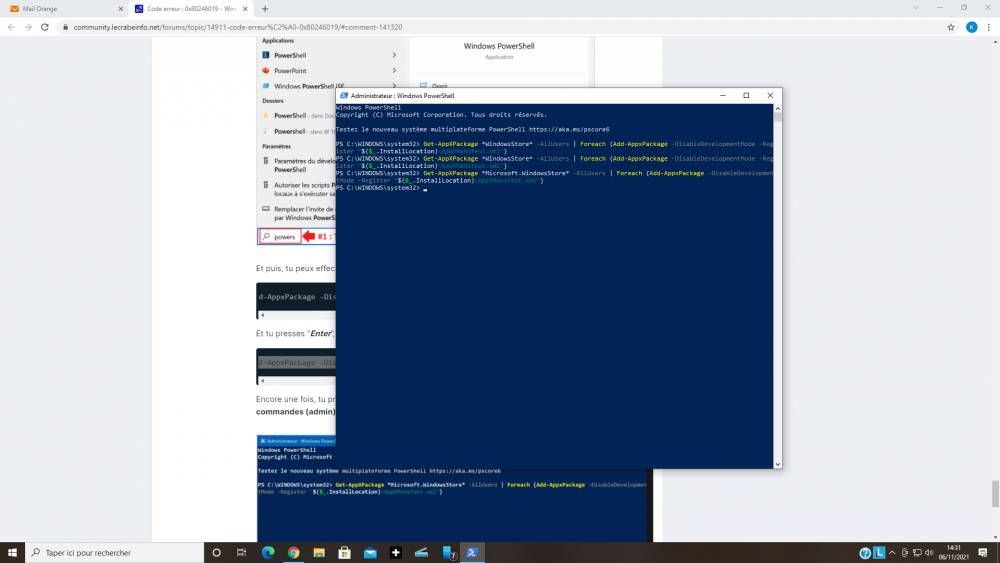Click the Chrome icon in the taskbar
This screenshot has width=1000, height=563.
click(293, 552)
